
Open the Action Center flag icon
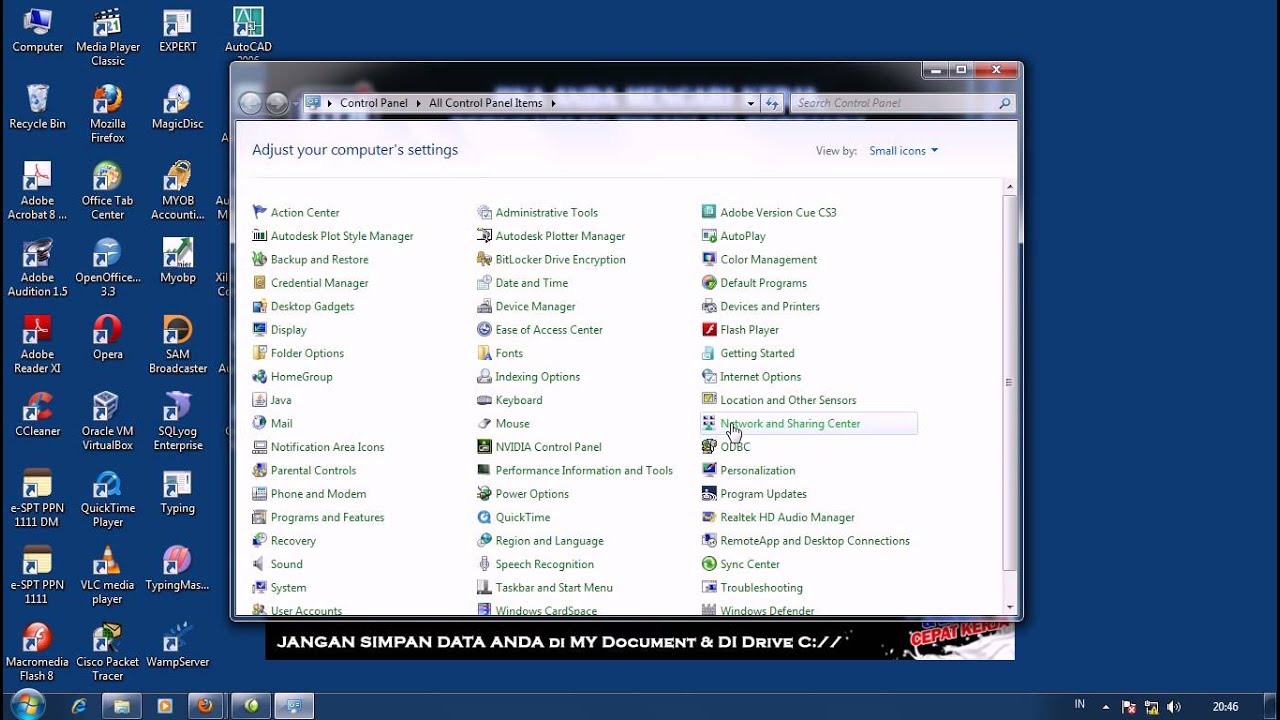coord(260,212)
